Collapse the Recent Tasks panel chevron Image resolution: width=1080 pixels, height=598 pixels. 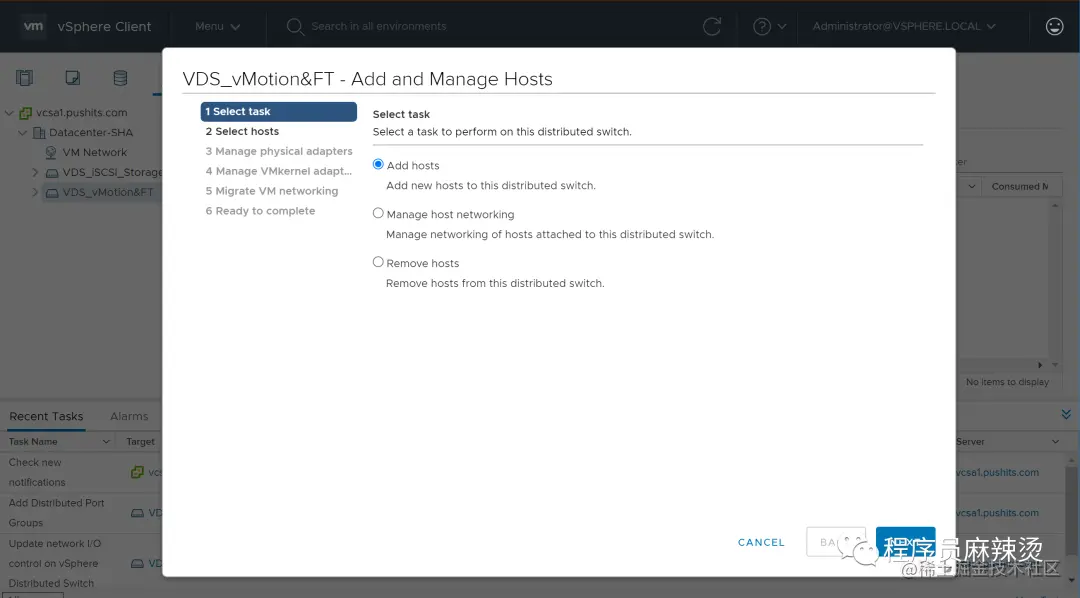1066,414
